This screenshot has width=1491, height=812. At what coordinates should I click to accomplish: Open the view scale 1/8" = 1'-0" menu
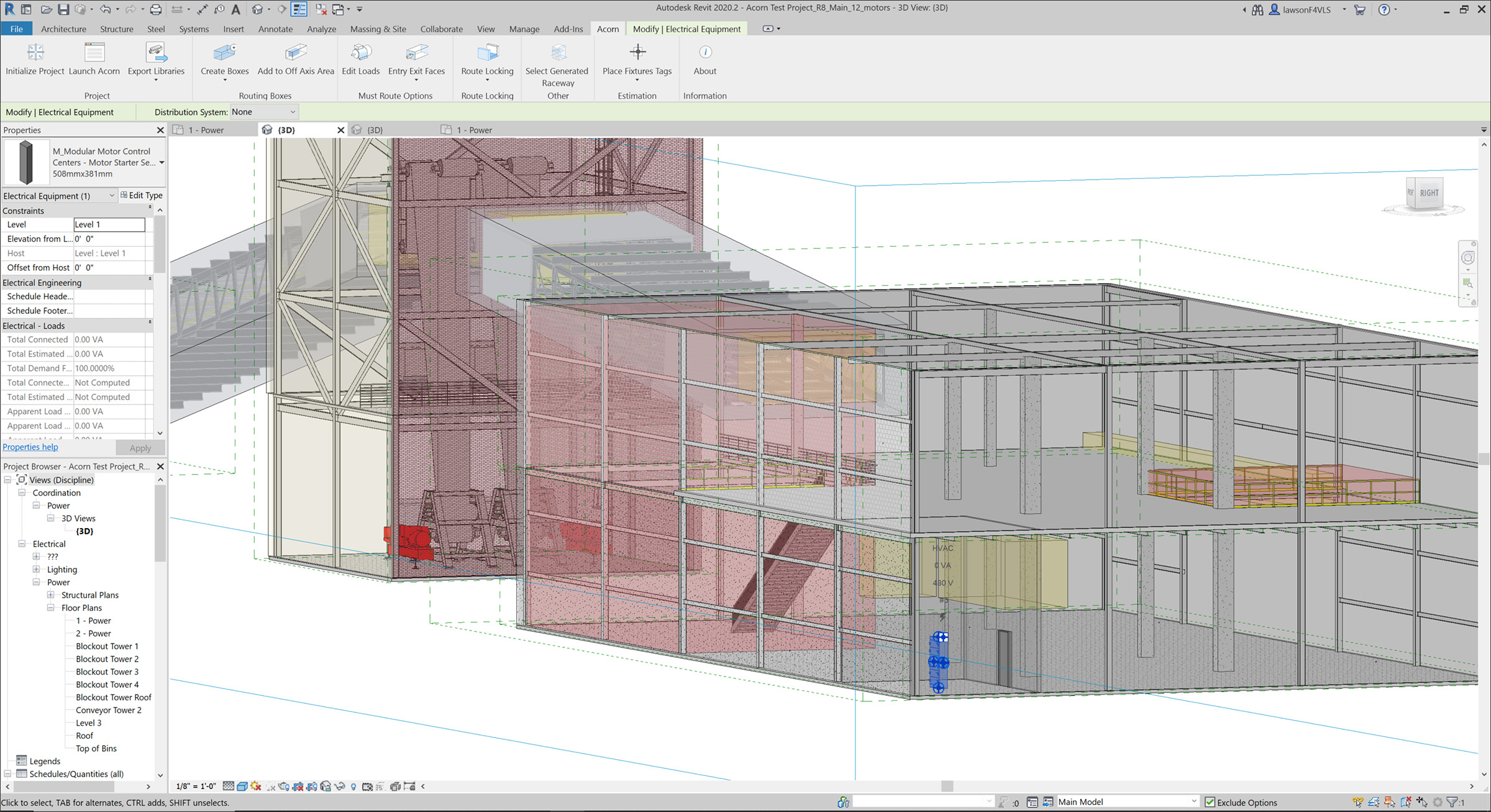pyautogui.click(x=196, y=787)
